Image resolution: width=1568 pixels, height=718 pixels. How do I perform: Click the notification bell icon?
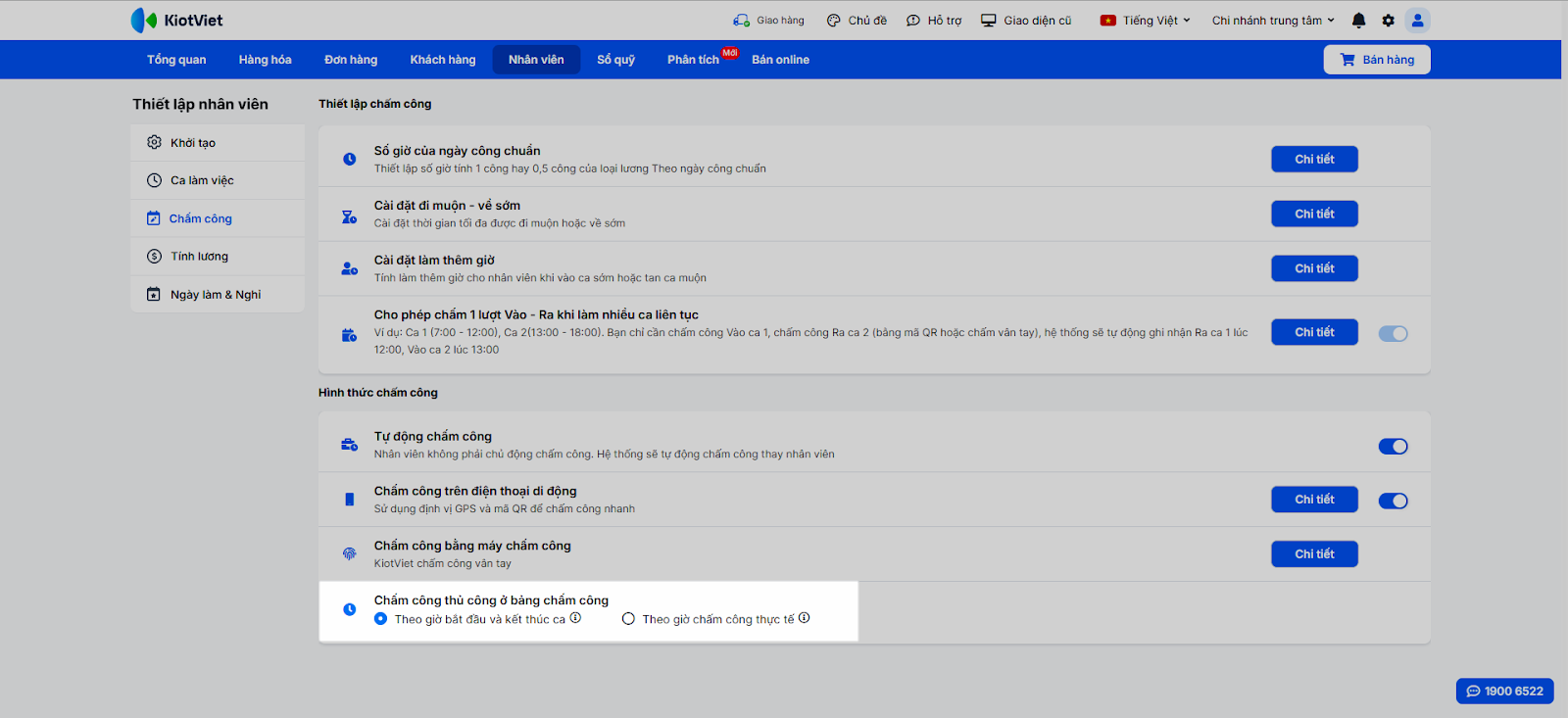point(1358,21)
